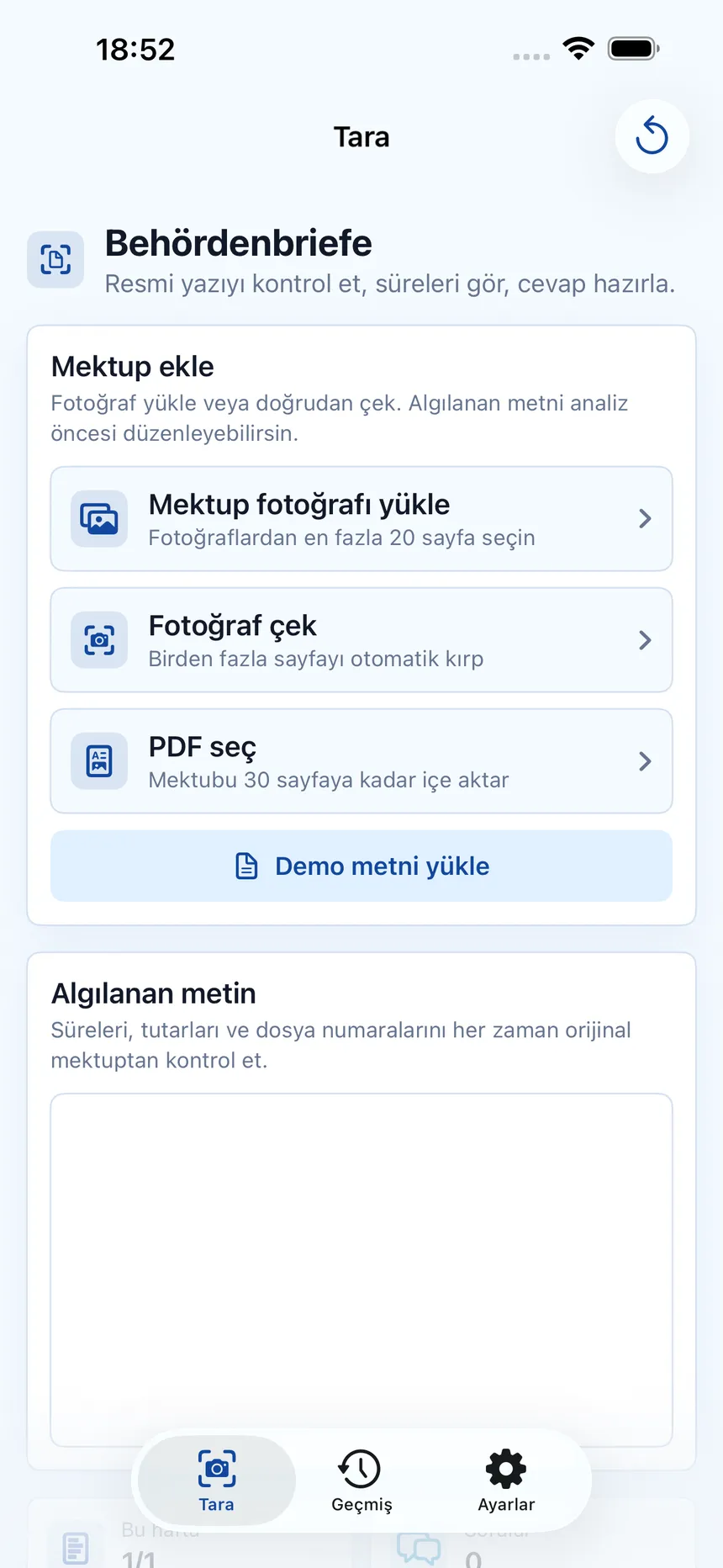
Task: Select Mektup fotoğrafı yükle option title
Action: (x=299, y=504)
